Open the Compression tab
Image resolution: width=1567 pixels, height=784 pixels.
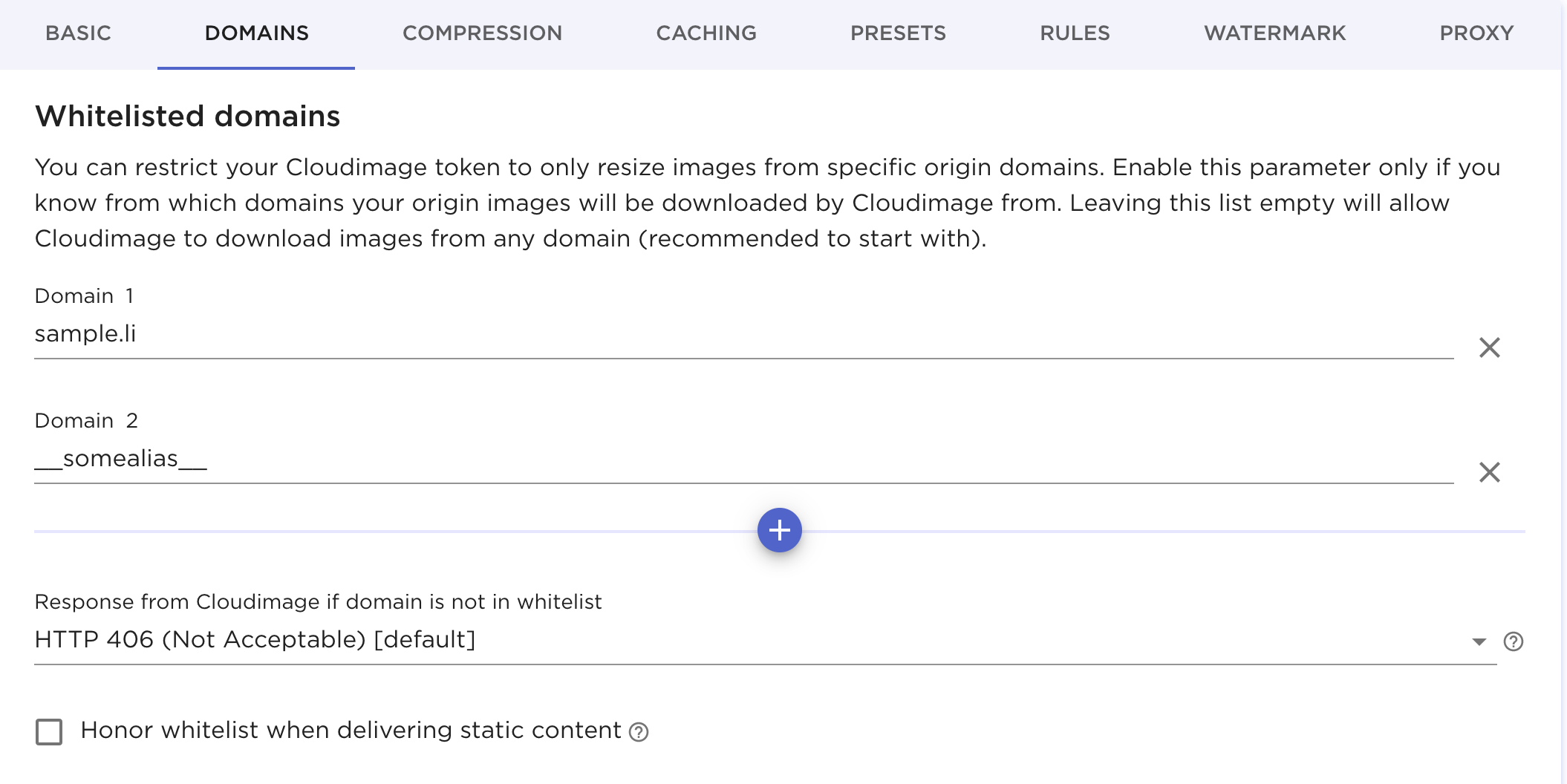pos(482,33)
